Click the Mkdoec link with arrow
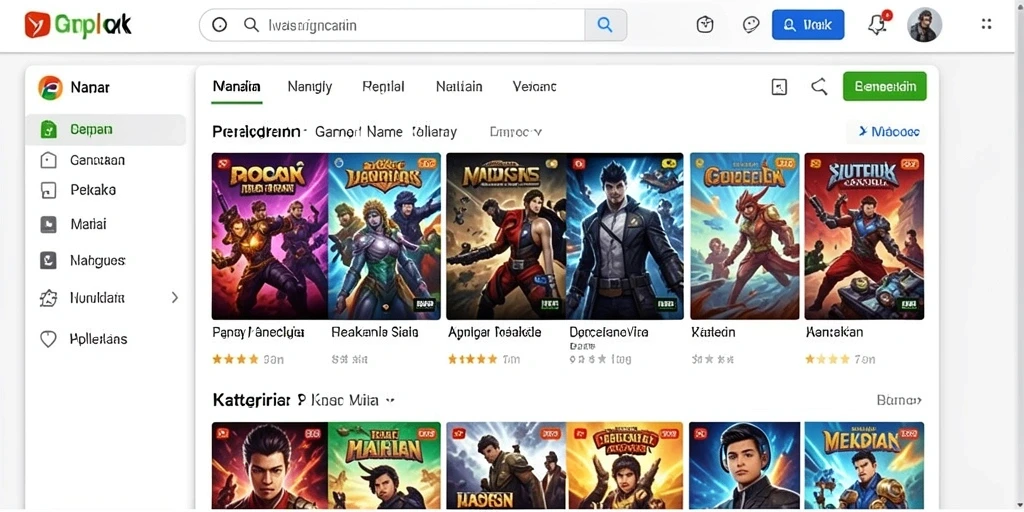Screen dimensions: 1024x512 [x=889, y=132]
